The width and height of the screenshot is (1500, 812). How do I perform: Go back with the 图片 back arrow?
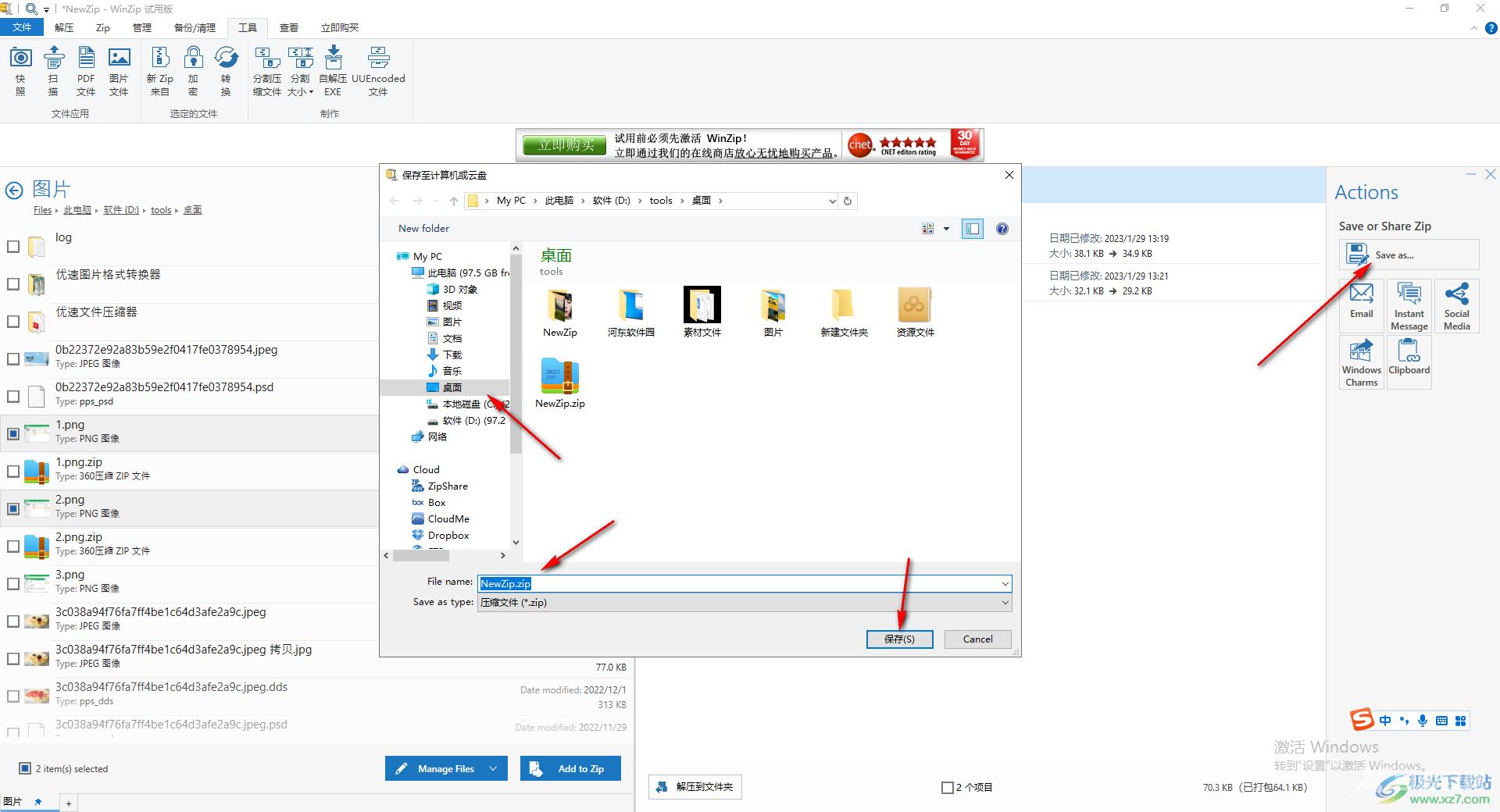click(14, 190)
